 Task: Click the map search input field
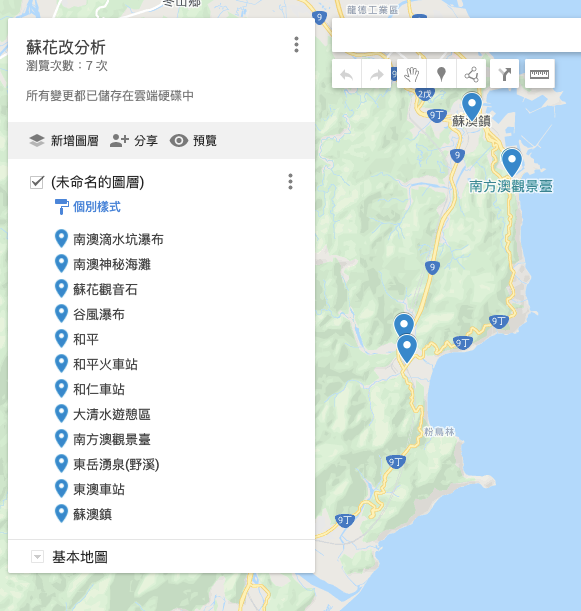456,35
